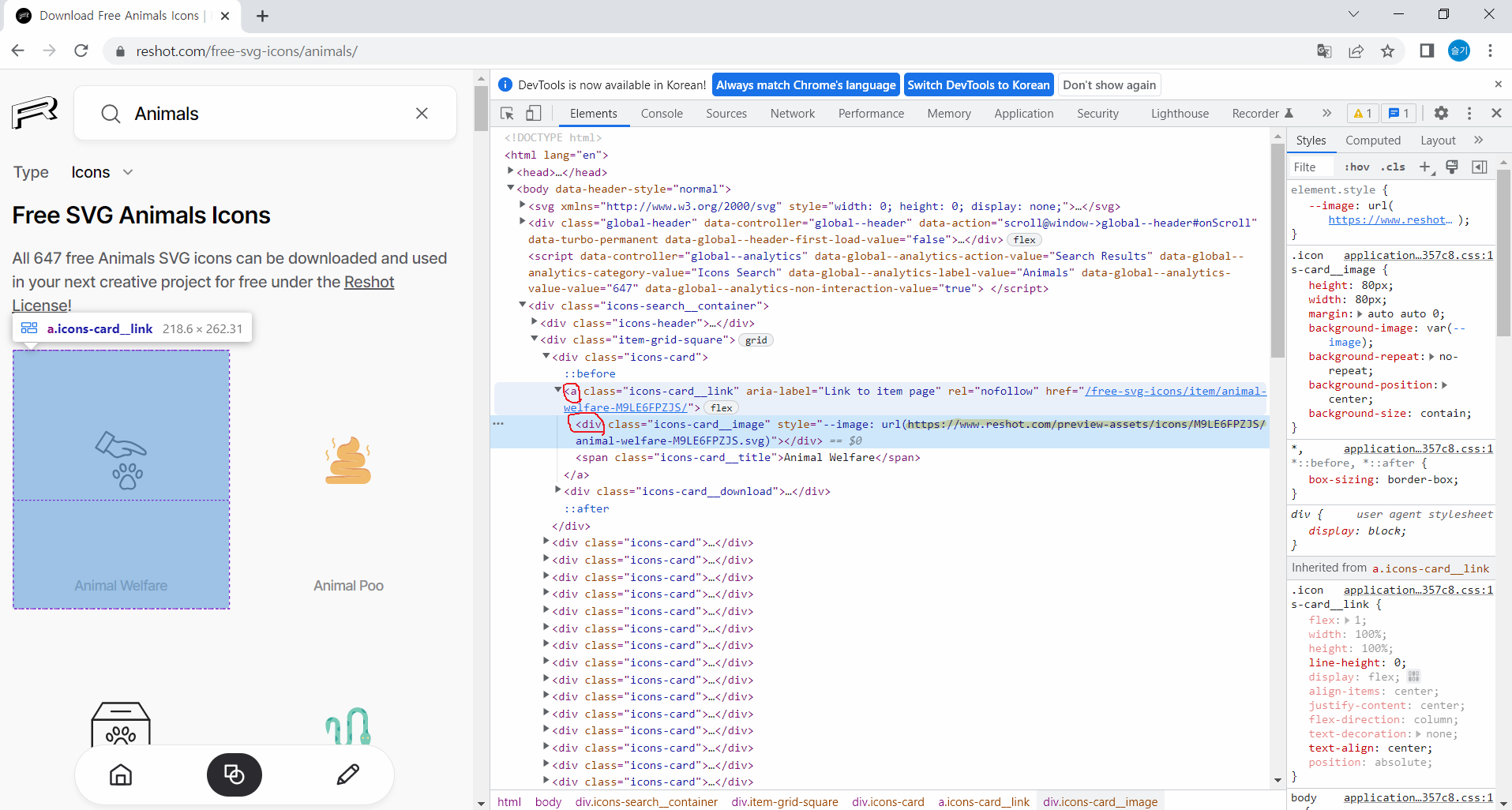Dismiss the DevTools language infobar

[1498, 84]
